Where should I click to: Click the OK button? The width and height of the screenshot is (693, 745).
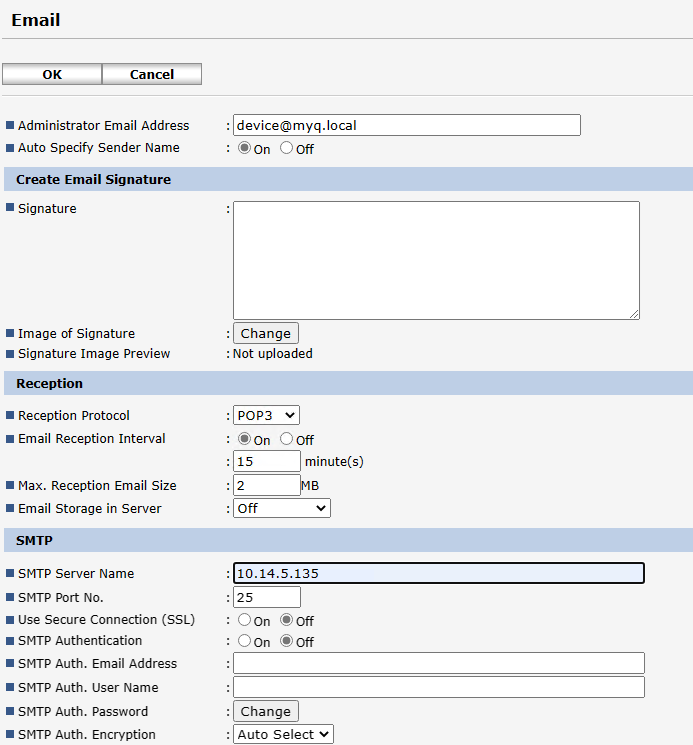[x=52, y=74]
